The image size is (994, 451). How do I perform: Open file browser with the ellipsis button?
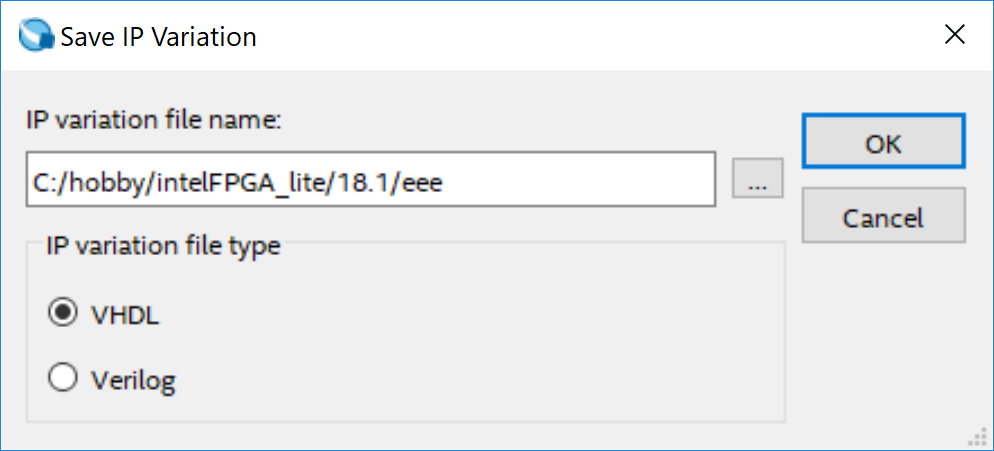[757, 179]
